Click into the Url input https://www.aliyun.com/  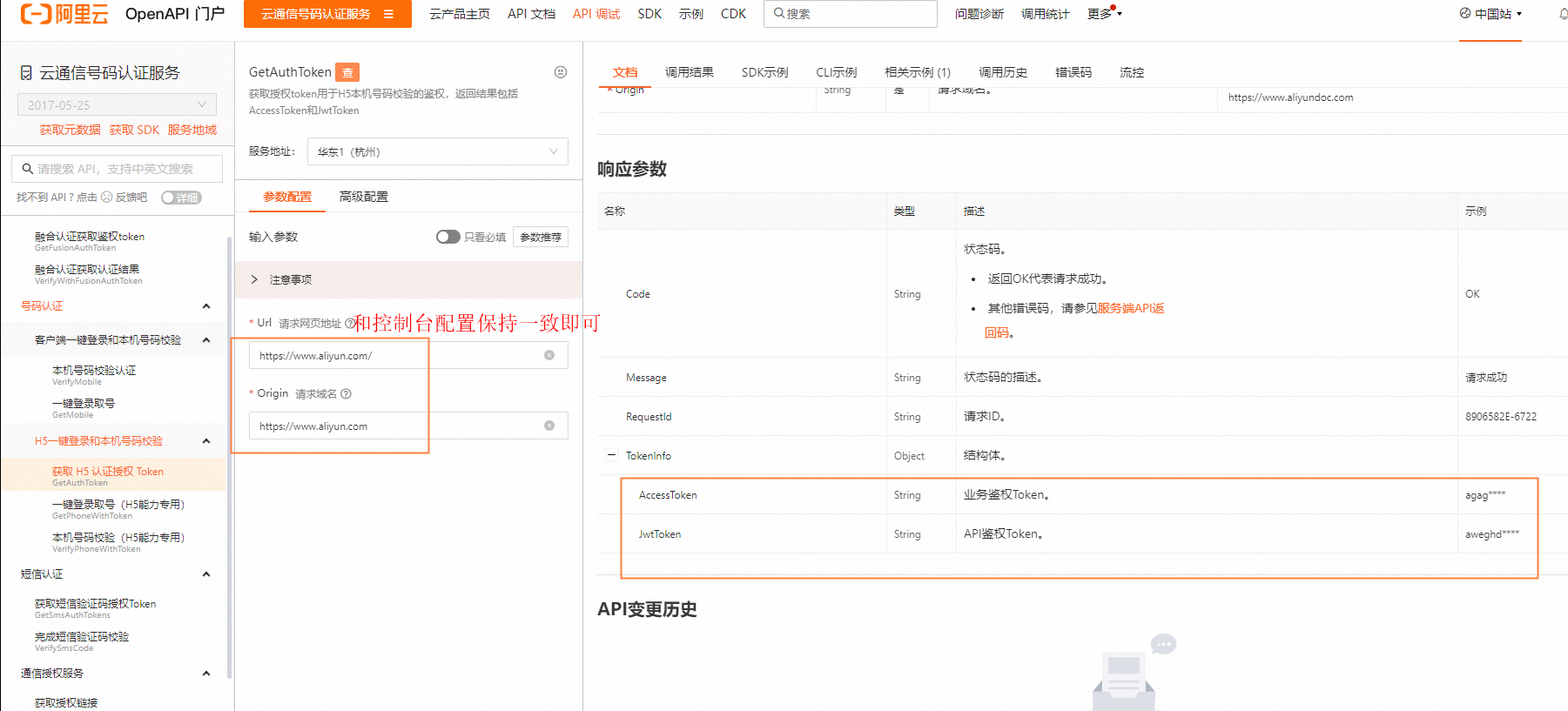[408, 355]
